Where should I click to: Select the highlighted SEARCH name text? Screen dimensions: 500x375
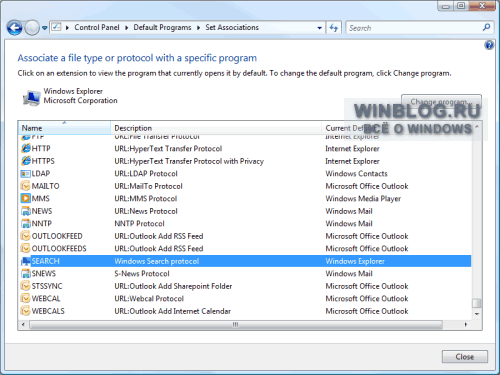(46, 261)
